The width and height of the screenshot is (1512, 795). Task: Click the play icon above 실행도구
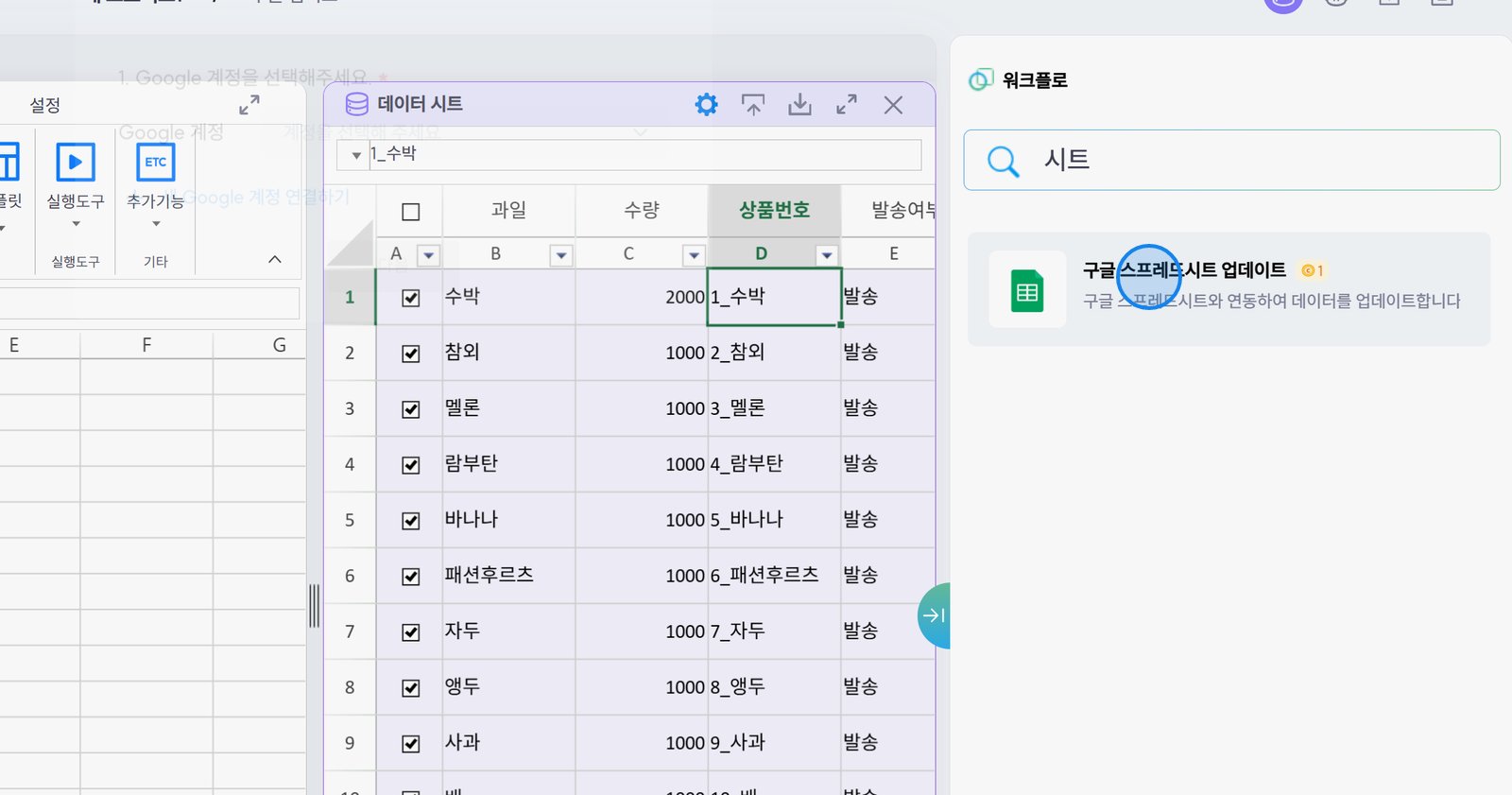pos(76,162)
